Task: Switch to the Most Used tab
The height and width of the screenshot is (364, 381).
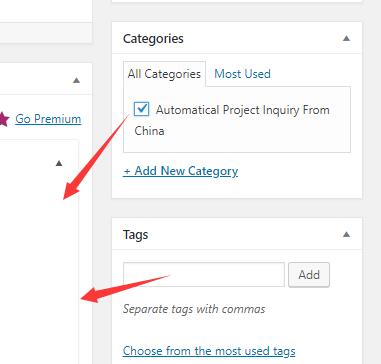Action: click(242, 74)
